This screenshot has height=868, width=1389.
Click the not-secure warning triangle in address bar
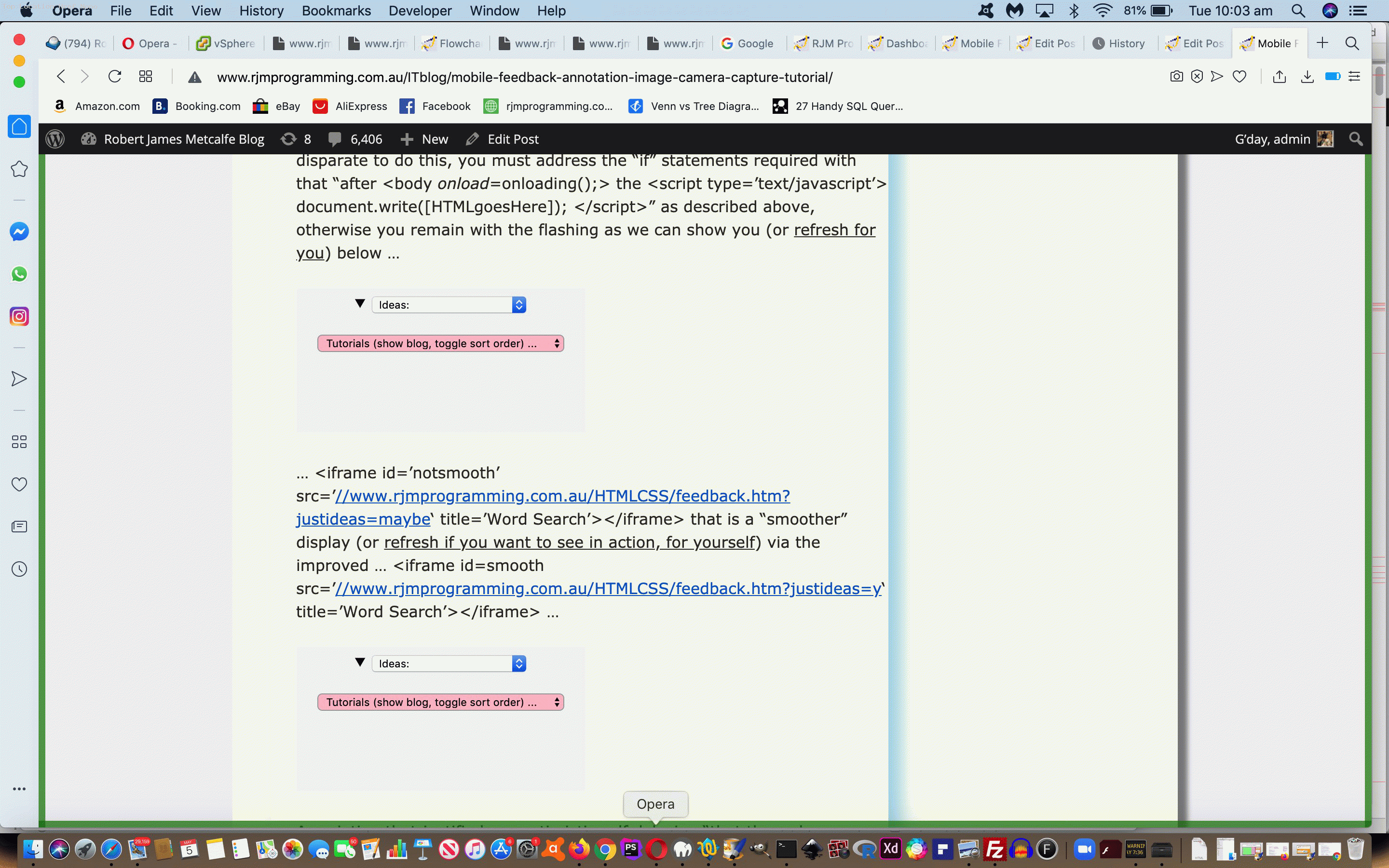[194, 77]
